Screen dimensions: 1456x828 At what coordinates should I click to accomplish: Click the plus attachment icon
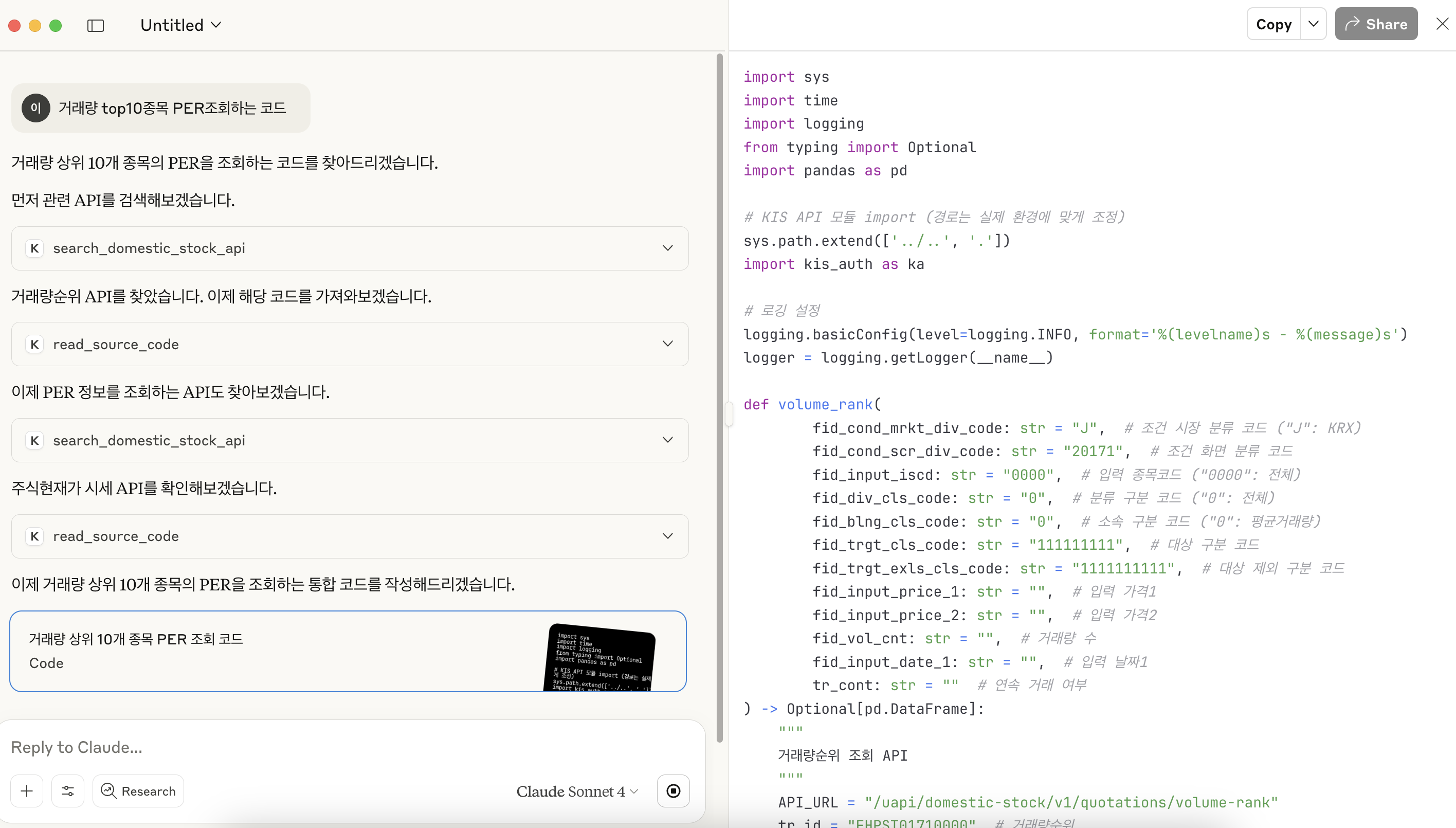coord(27,791)
